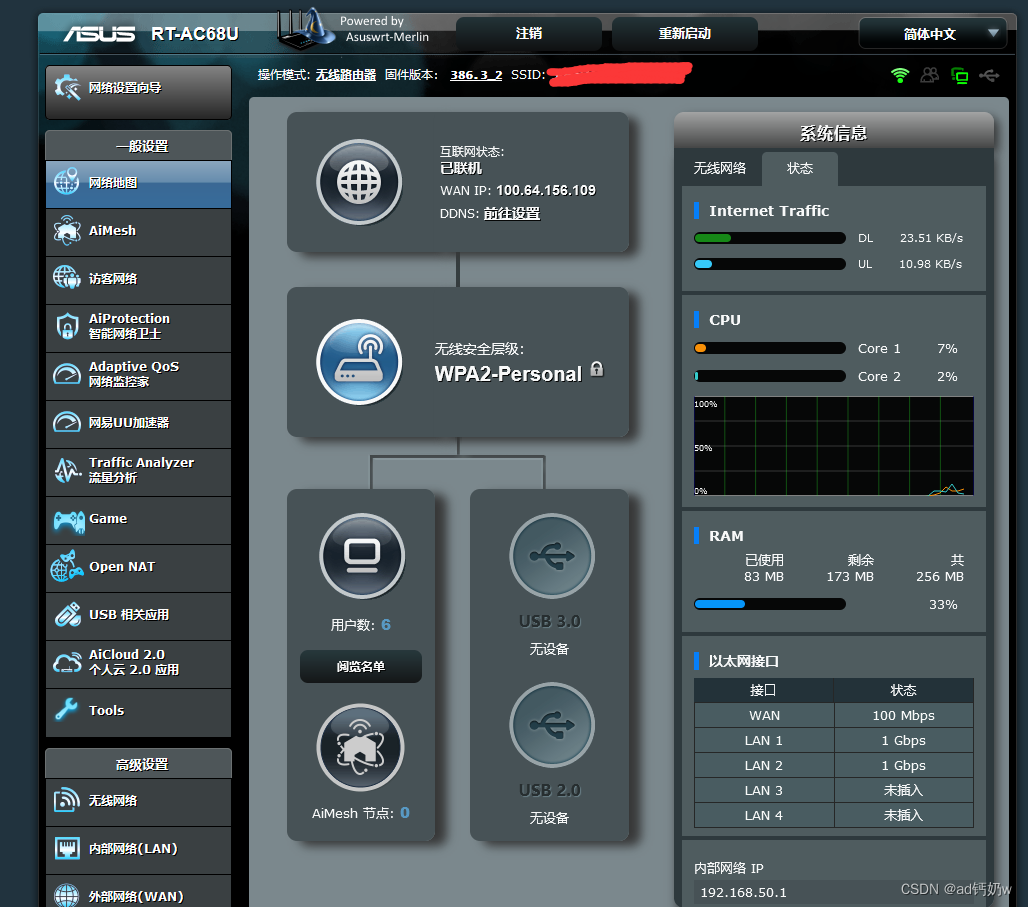Follow the DDNS 前往设置 link

pos(512,214)
